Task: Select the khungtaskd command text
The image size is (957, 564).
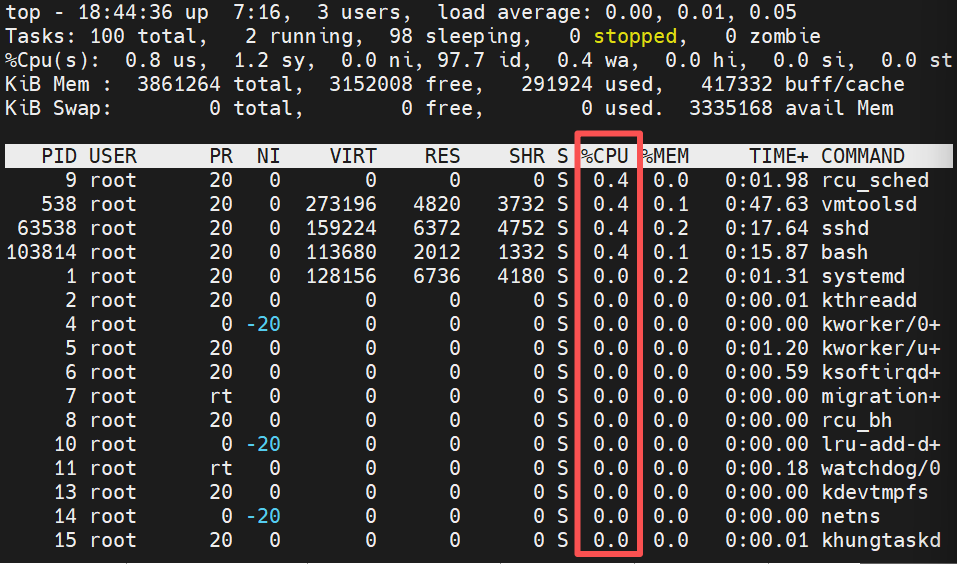Action: point(881,540)
